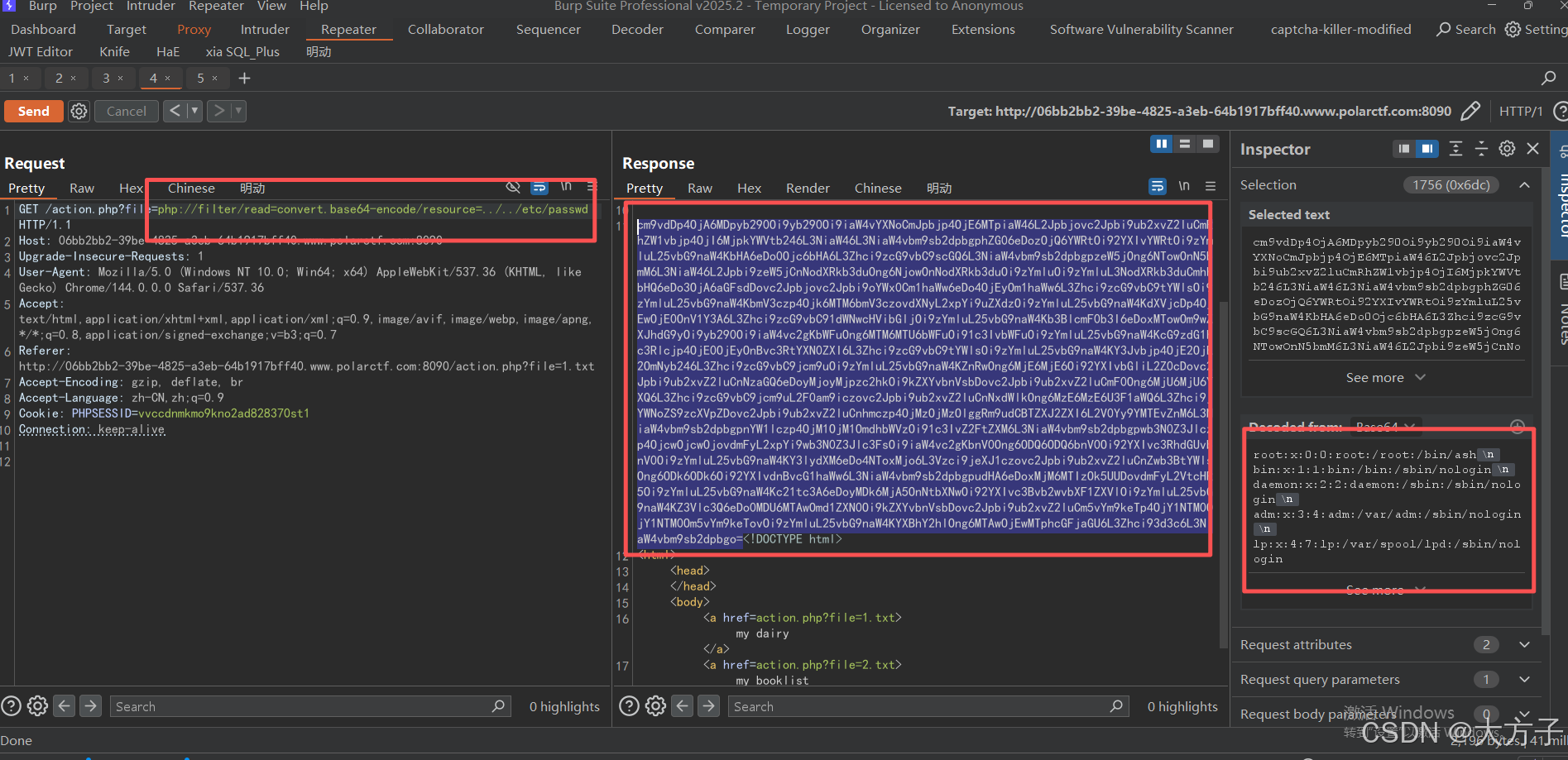Cancel the request
Viewport: 1568px width, 760px height.
126,111
